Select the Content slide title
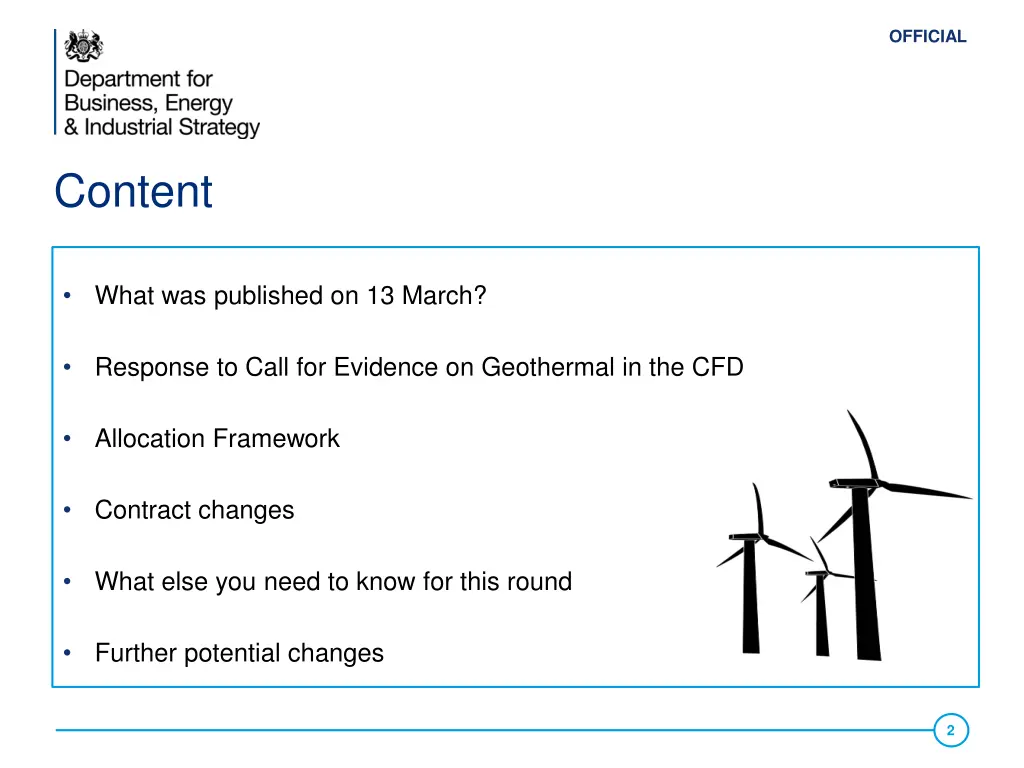The image size is (1024, 768). coord(133,191)
